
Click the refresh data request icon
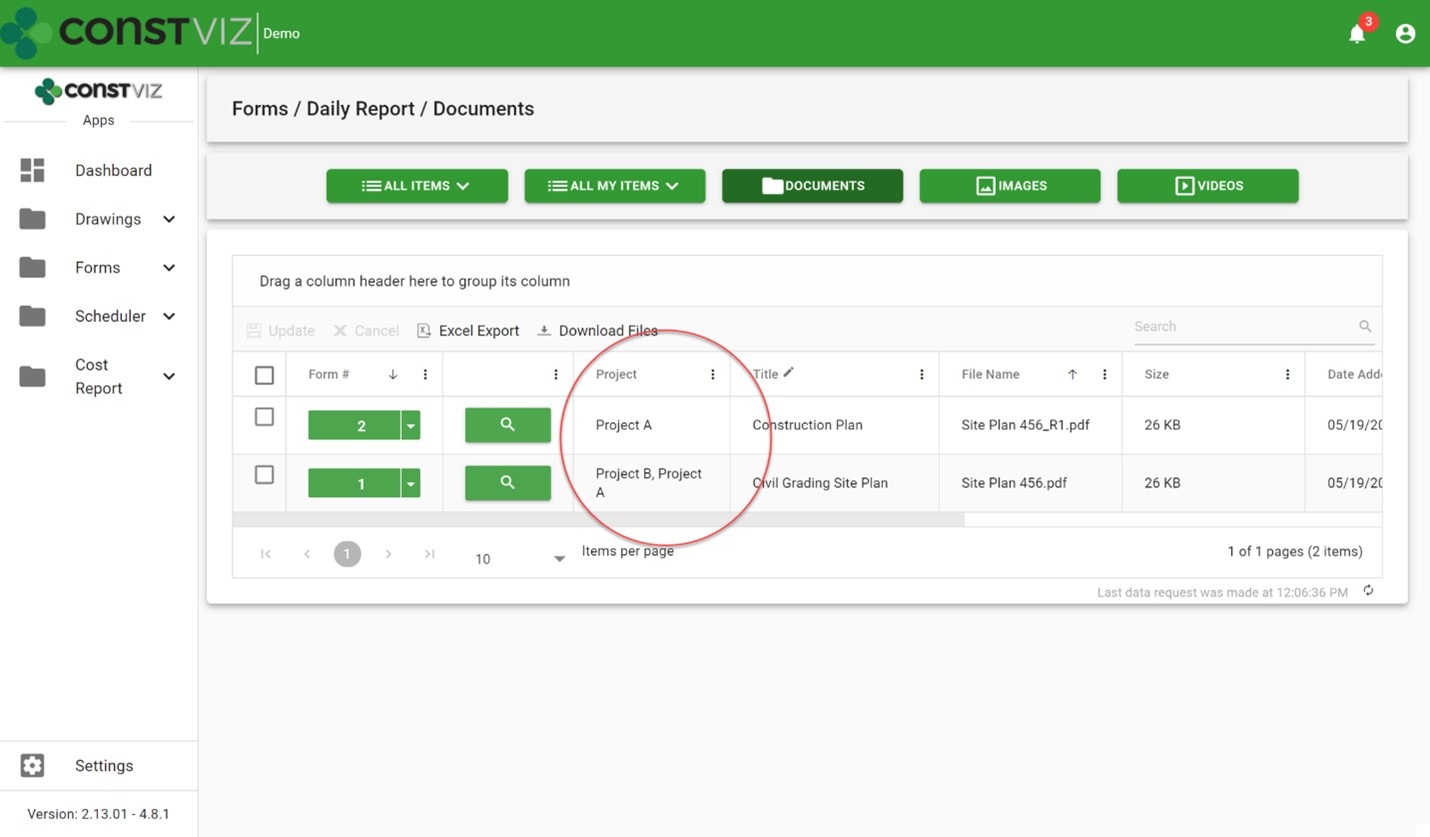pos(1368,591)
